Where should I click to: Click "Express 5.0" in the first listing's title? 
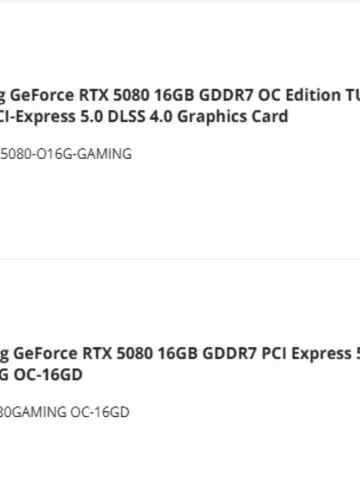click(59, 117)
